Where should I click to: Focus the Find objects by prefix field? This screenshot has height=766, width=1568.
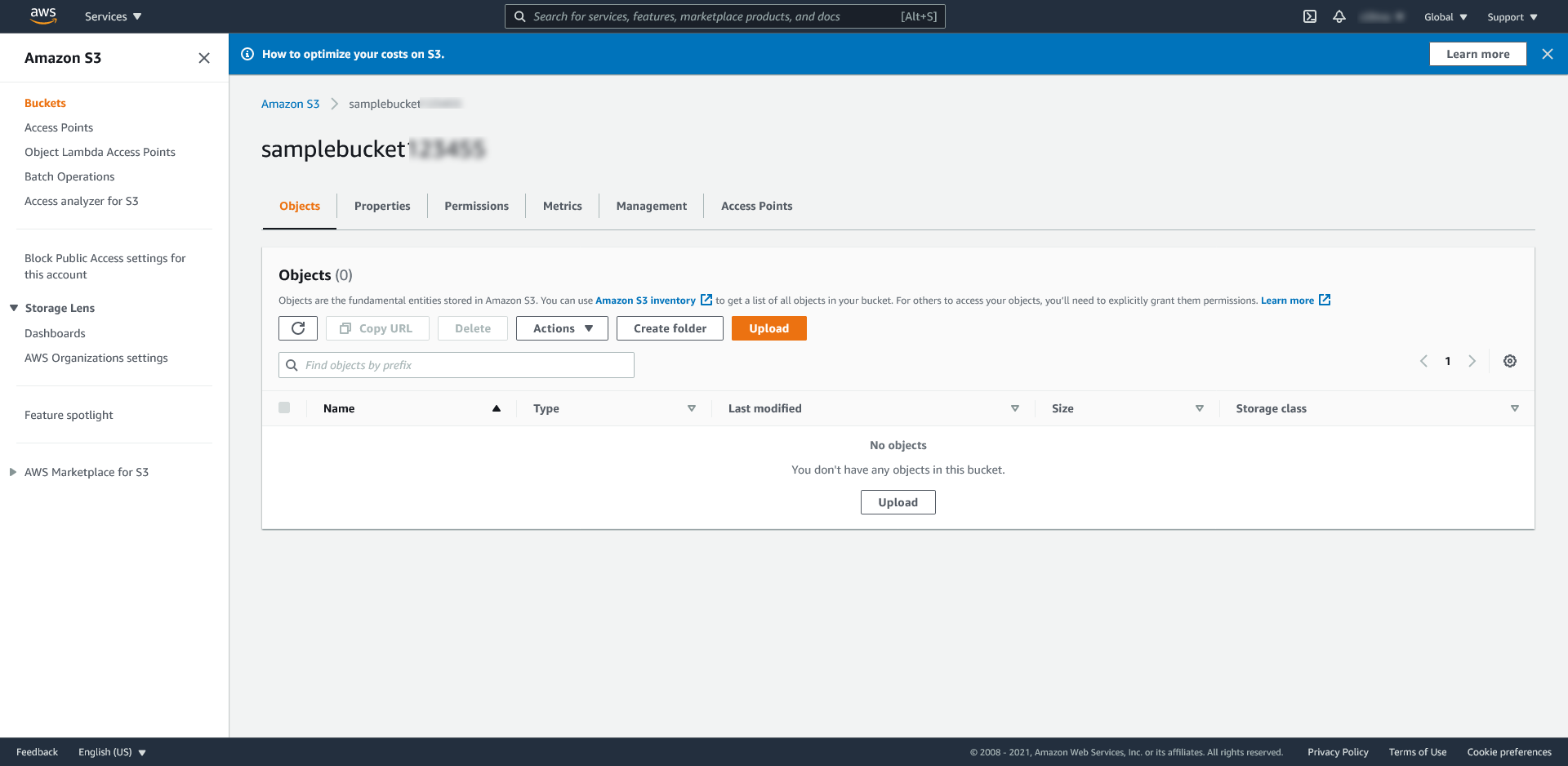(x=457, y=365)
